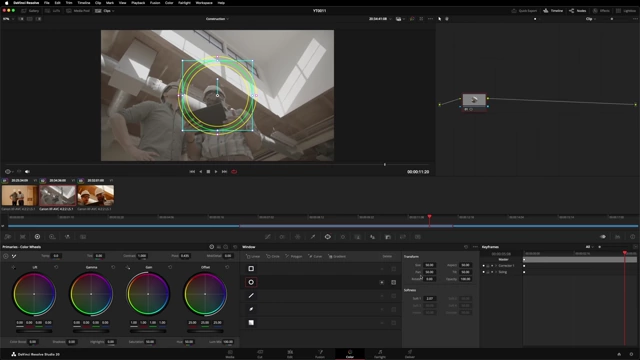Open the Key palette icon
The width and height of the screenshot is (640, 360).
[x=388, y=237]
